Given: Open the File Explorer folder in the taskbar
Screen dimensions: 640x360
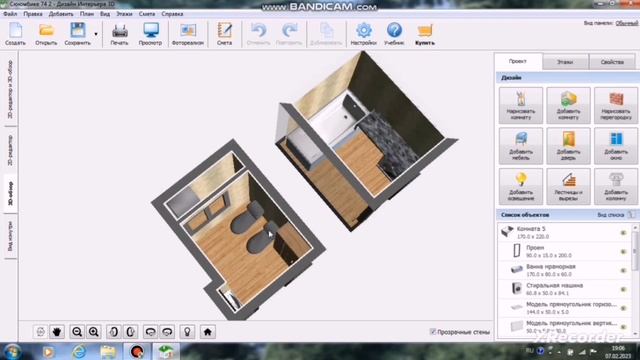Looking at the screenshot, I should 108,351.
